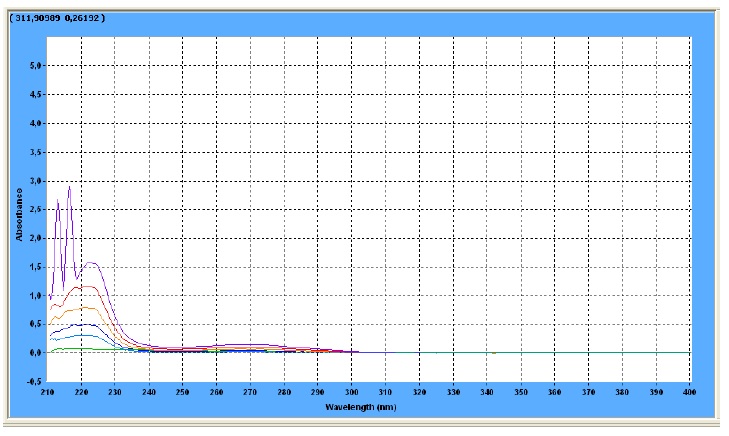
Task: Click the Wavelength (nm) axis title
Action: click(369, 407)
